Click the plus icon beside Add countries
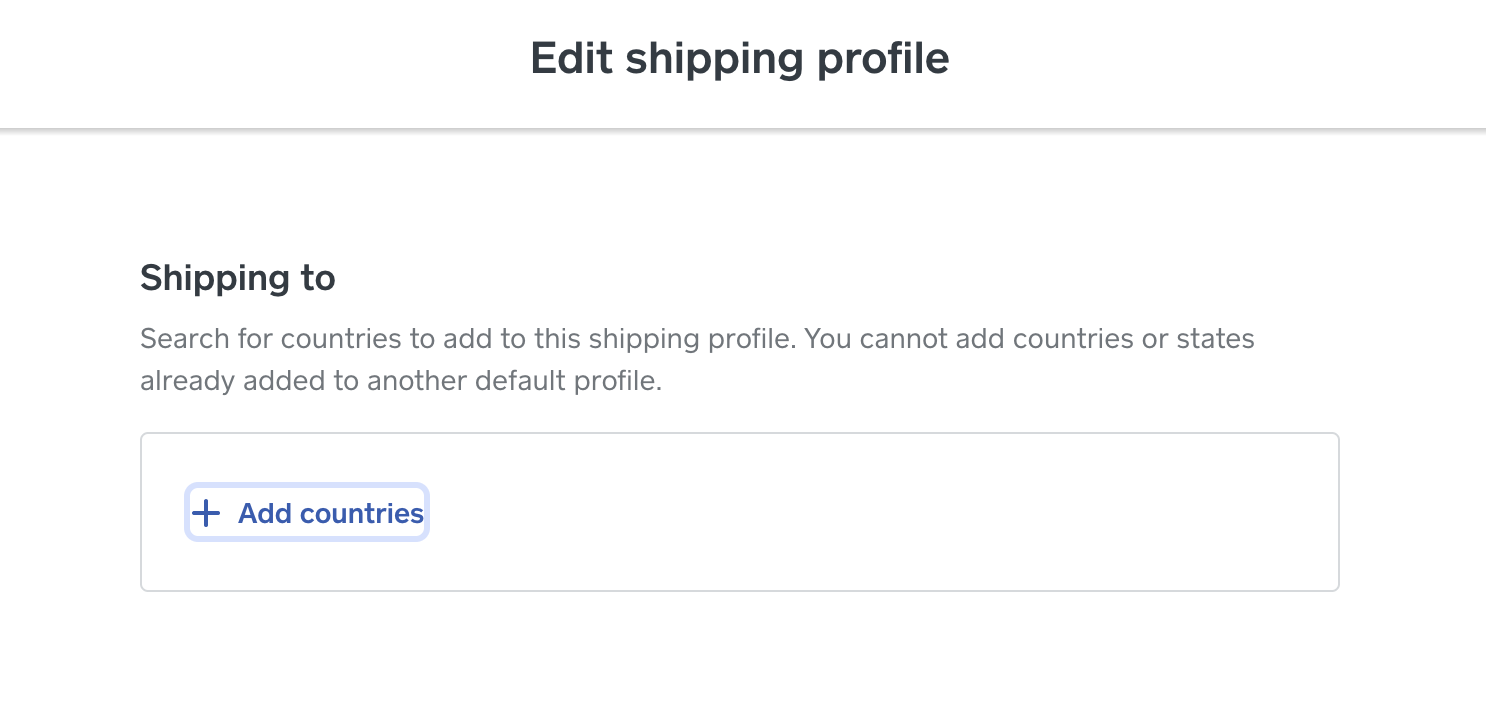 pos(206,514)
